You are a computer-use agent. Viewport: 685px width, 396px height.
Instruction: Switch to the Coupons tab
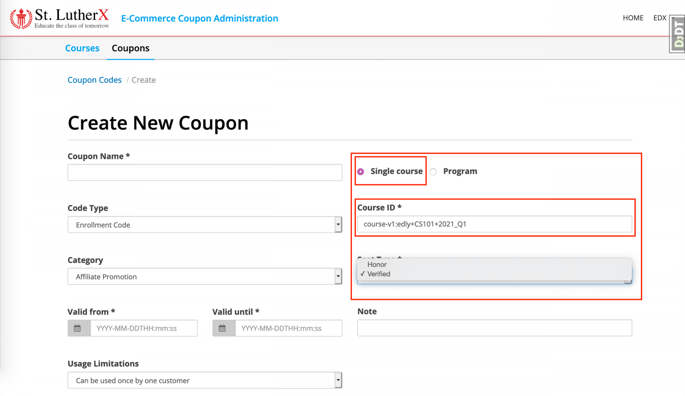click(x=130, y=48)
